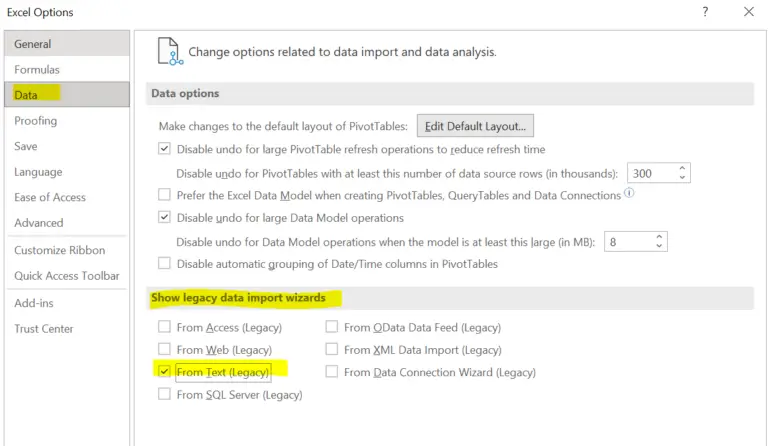Select the Data category

(67, 94)
